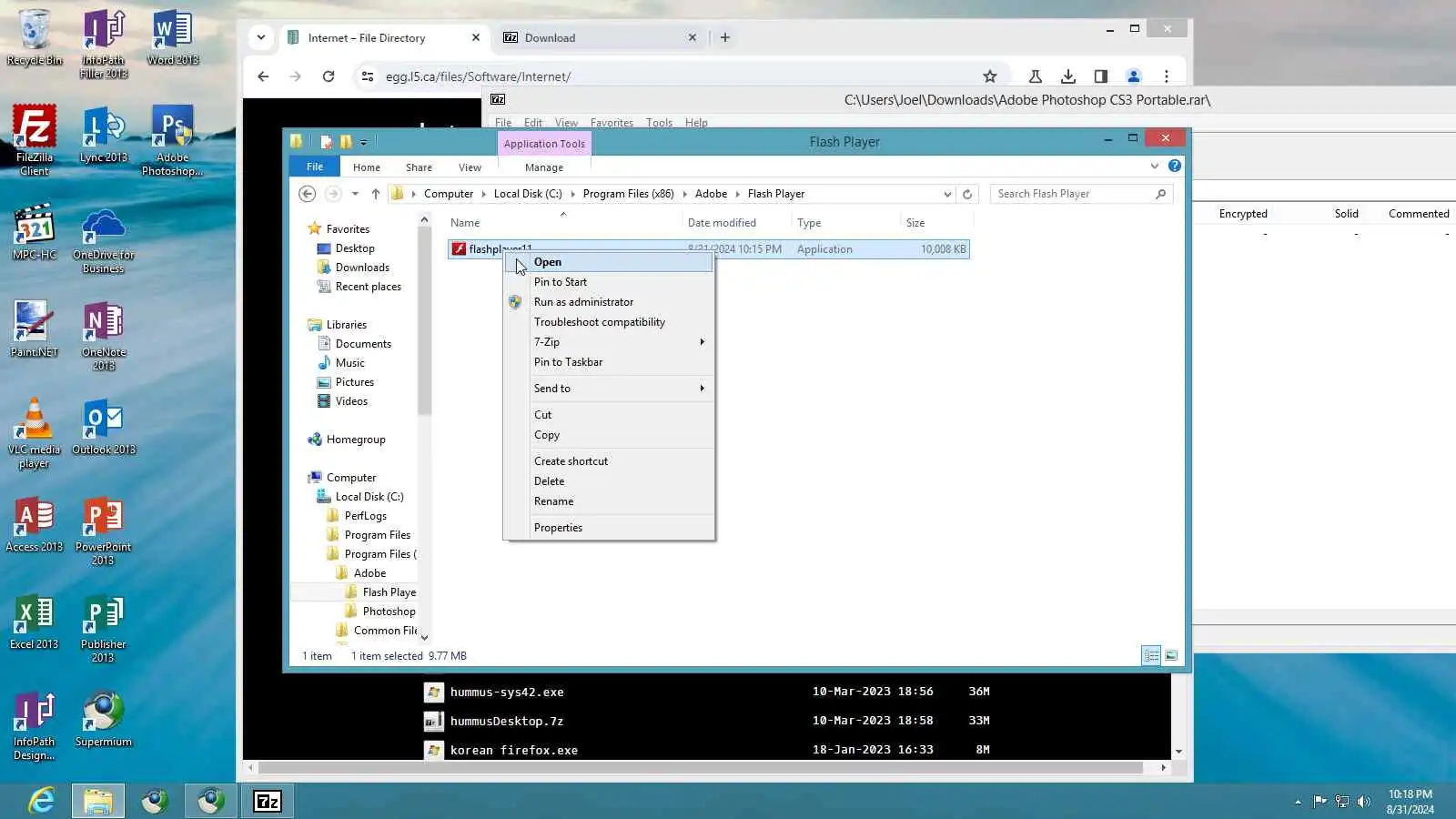Screen dimensions: 1456x819
Task: Go up one folder level in Explorer
Action: (x=375, y=194)
